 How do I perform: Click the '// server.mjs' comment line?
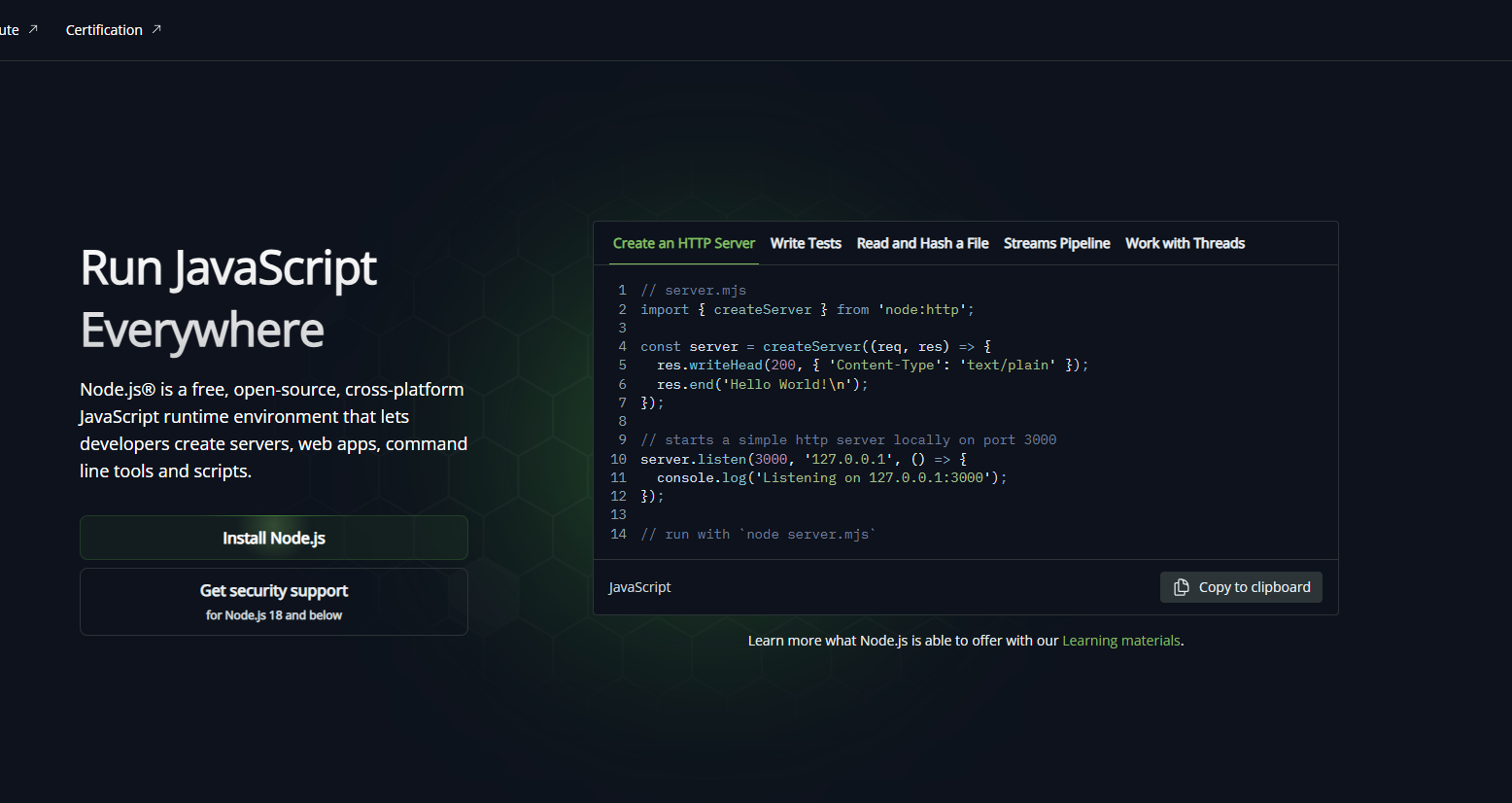(x=693, y=291)
